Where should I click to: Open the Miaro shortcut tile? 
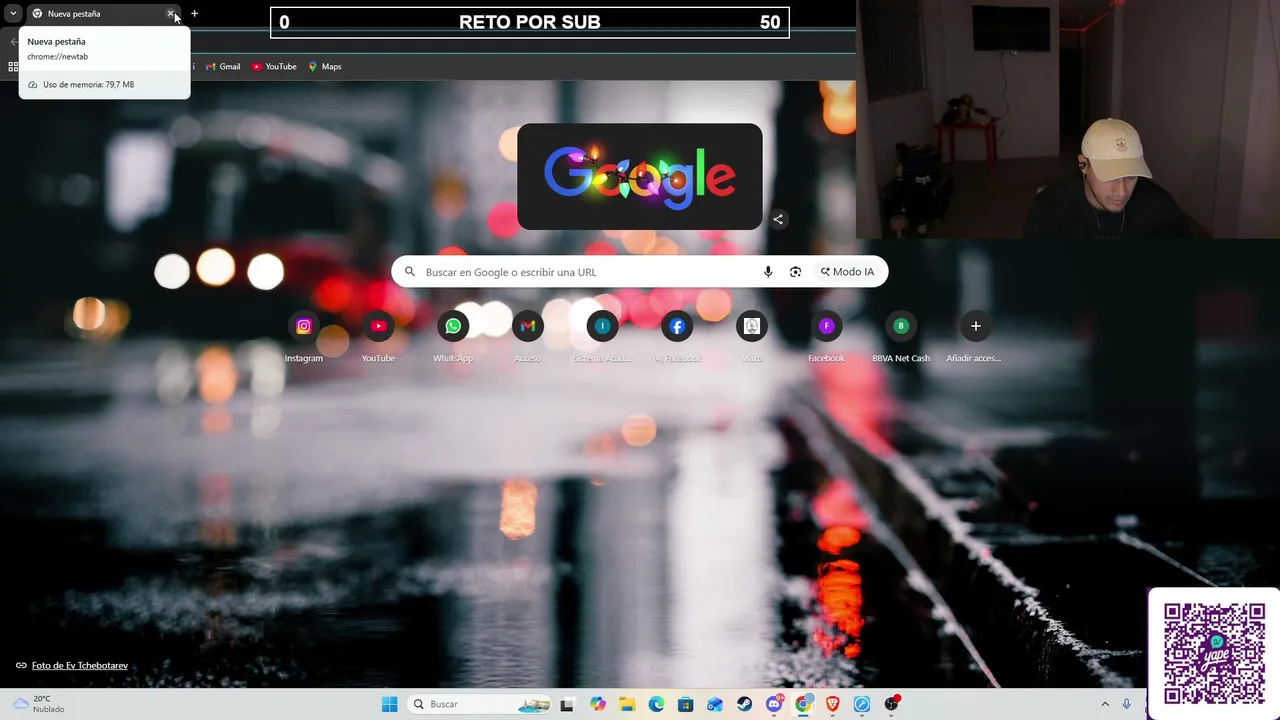pyautogui.click(x=752, y=338)
